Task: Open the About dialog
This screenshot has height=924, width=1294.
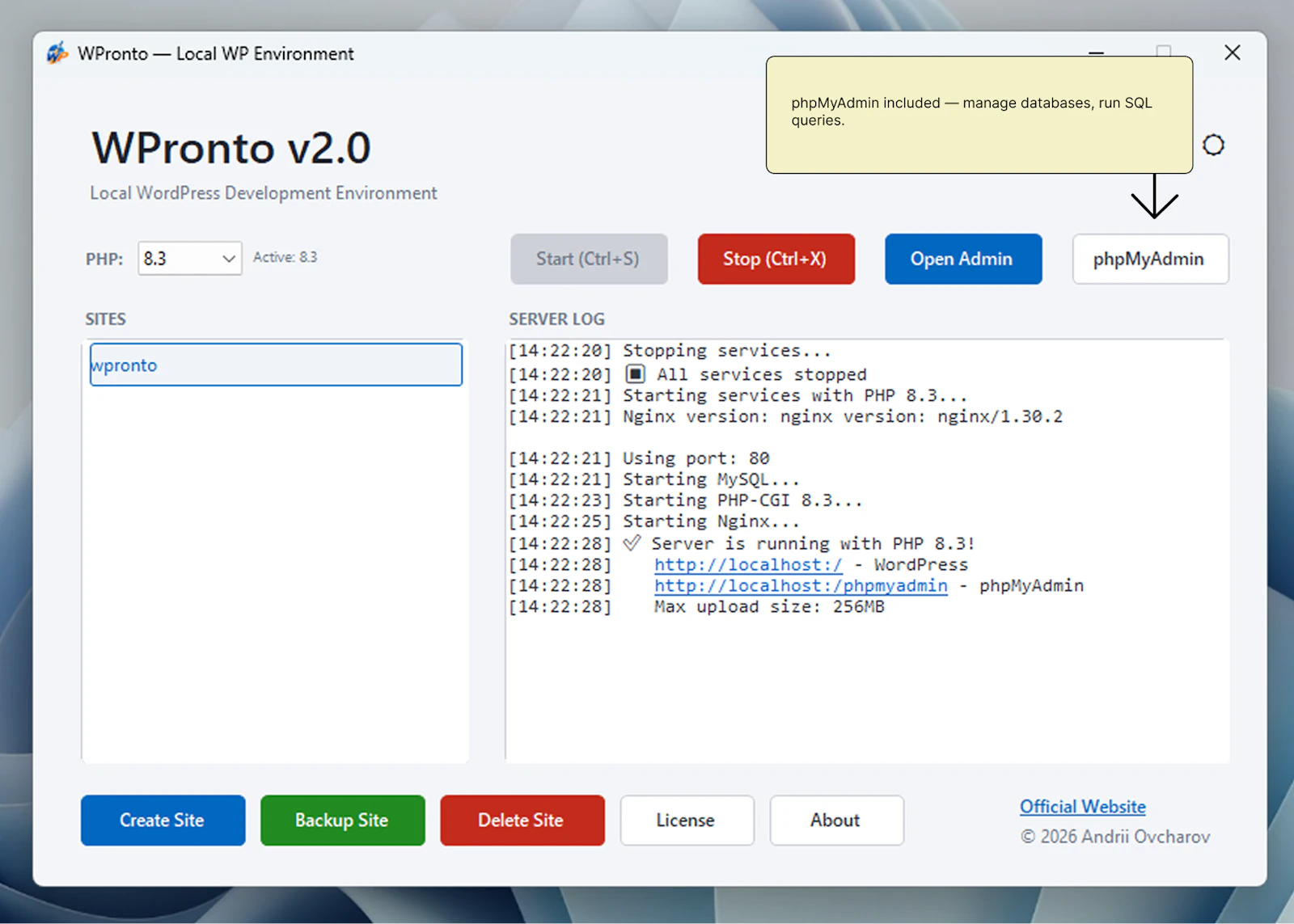Action: (x=836, y=820)
